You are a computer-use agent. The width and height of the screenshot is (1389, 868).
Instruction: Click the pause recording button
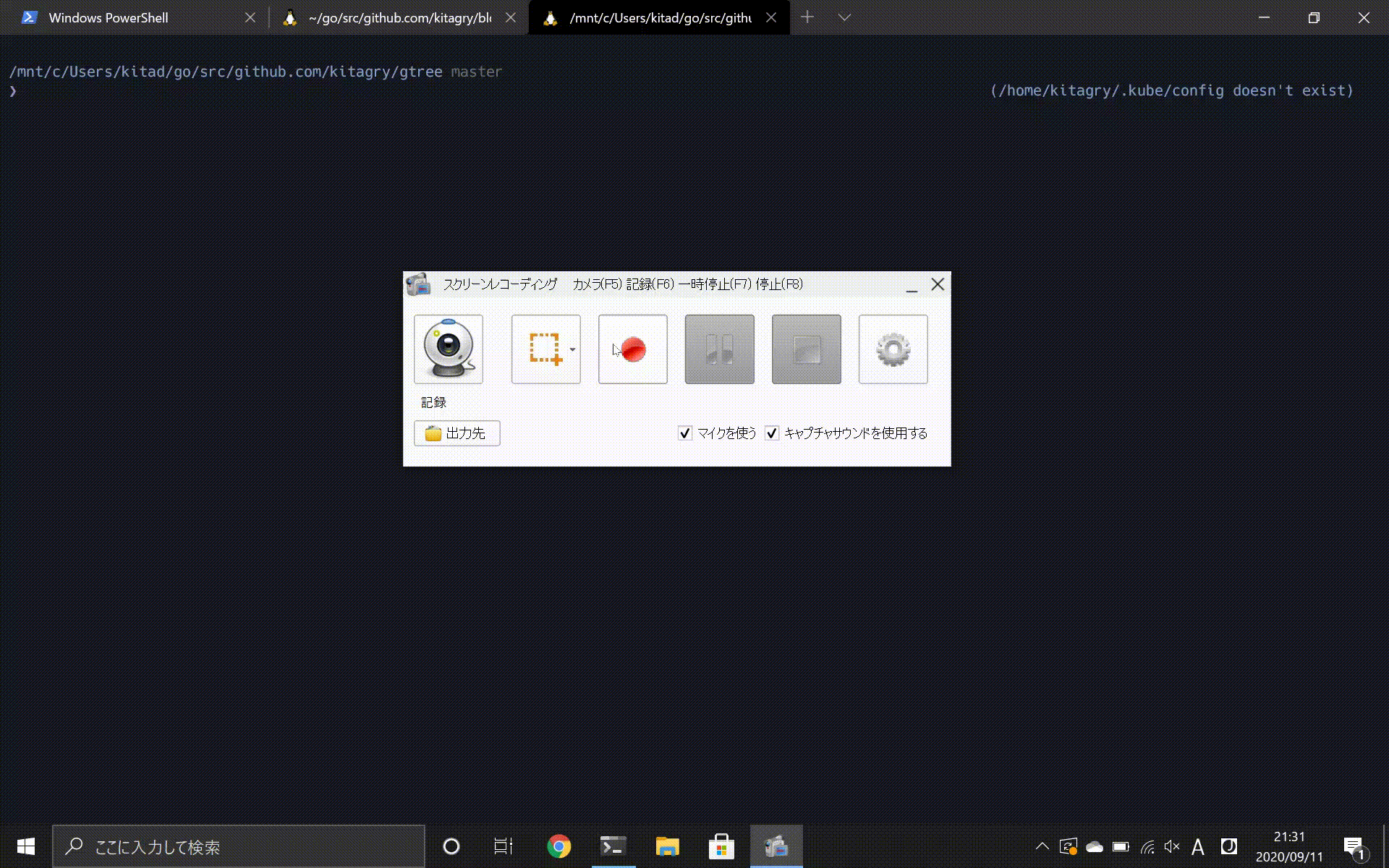tap(719, 349)
